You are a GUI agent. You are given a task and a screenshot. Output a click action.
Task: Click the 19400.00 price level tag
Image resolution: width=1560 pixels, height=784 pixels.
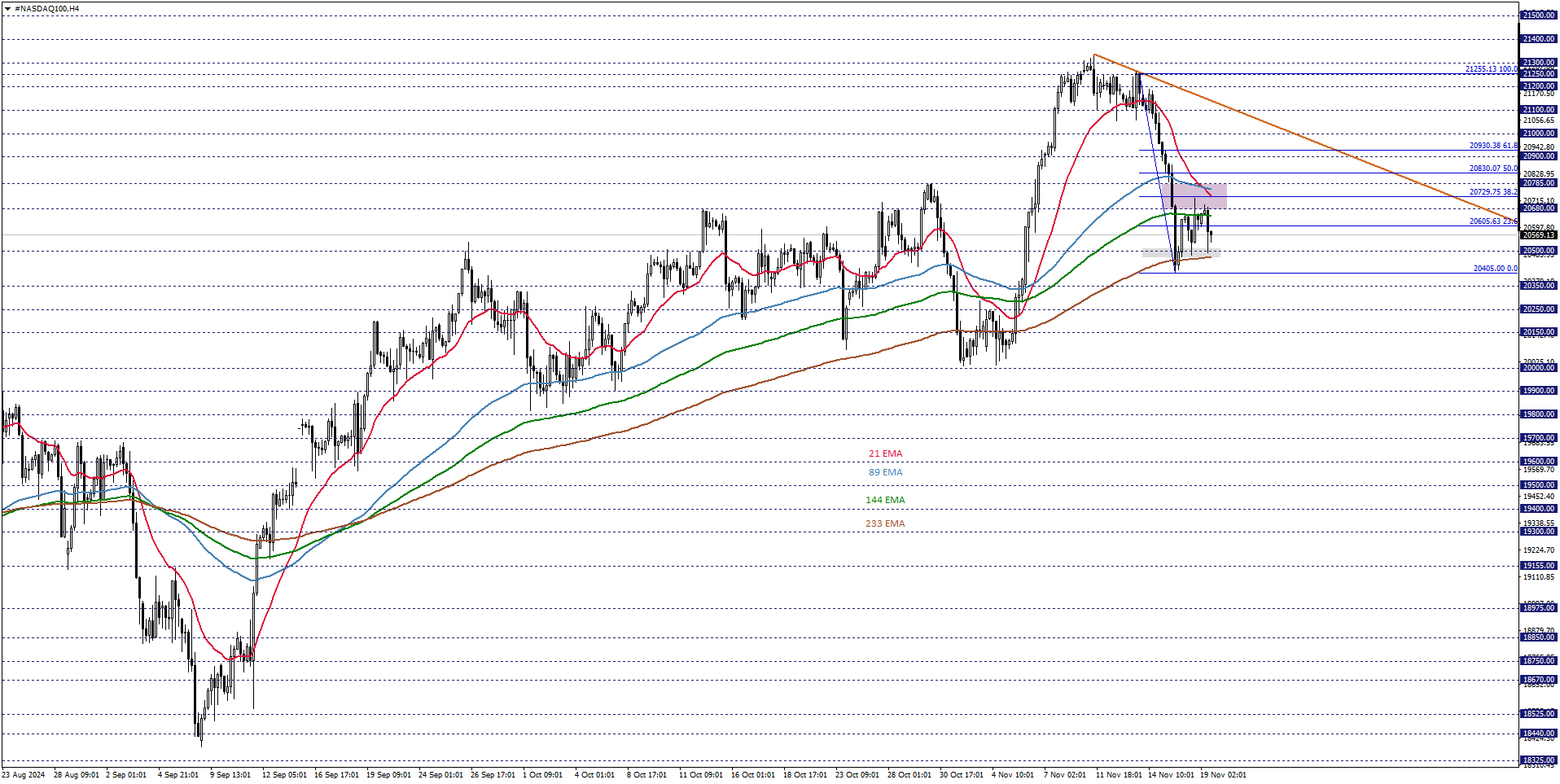point(1539,509)
